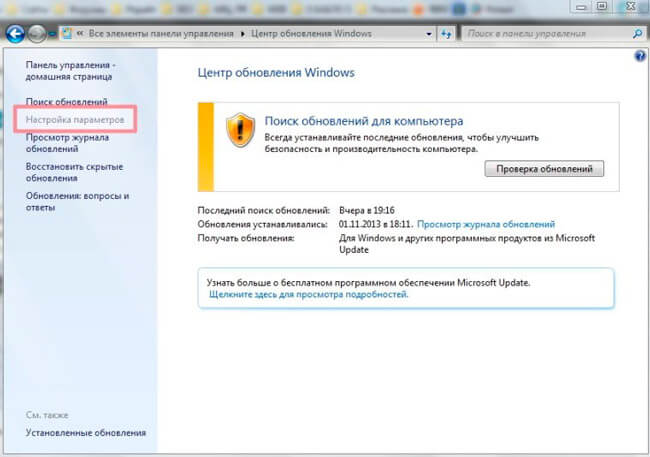Click 'Вчера в 19:16' last search value
This screenshot has height=457, width=650.
[x=367, y=210]
